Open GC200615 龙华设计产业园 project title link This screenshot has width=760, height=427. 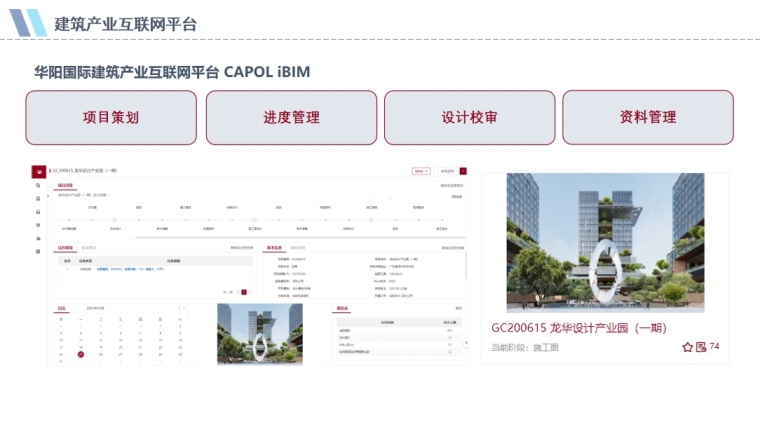(x=578, y=328)
